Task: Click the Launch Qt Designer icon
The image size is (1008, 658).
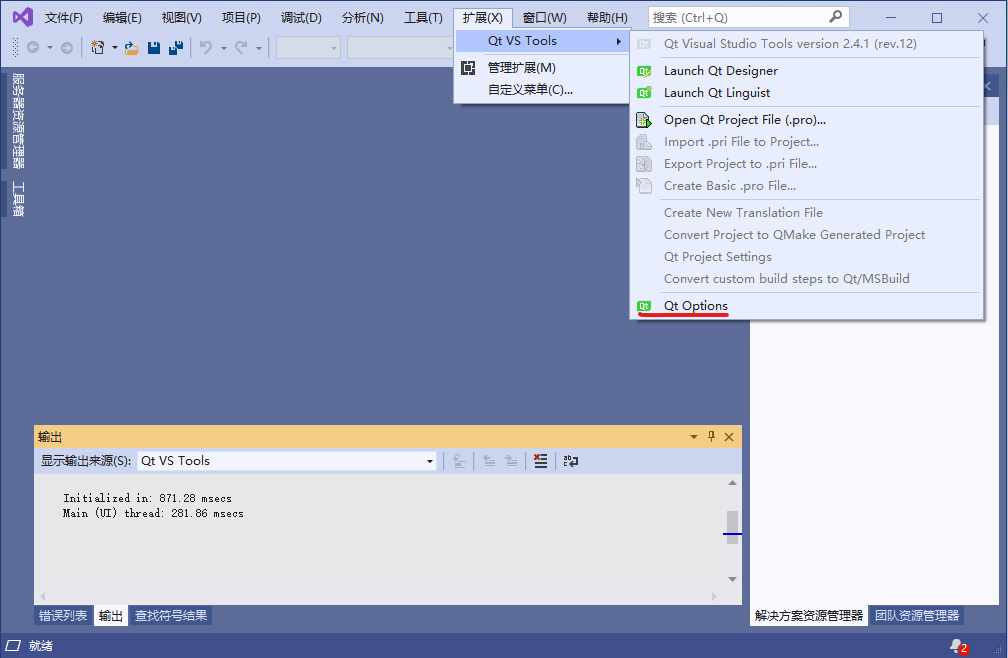Action: [644, 71]
